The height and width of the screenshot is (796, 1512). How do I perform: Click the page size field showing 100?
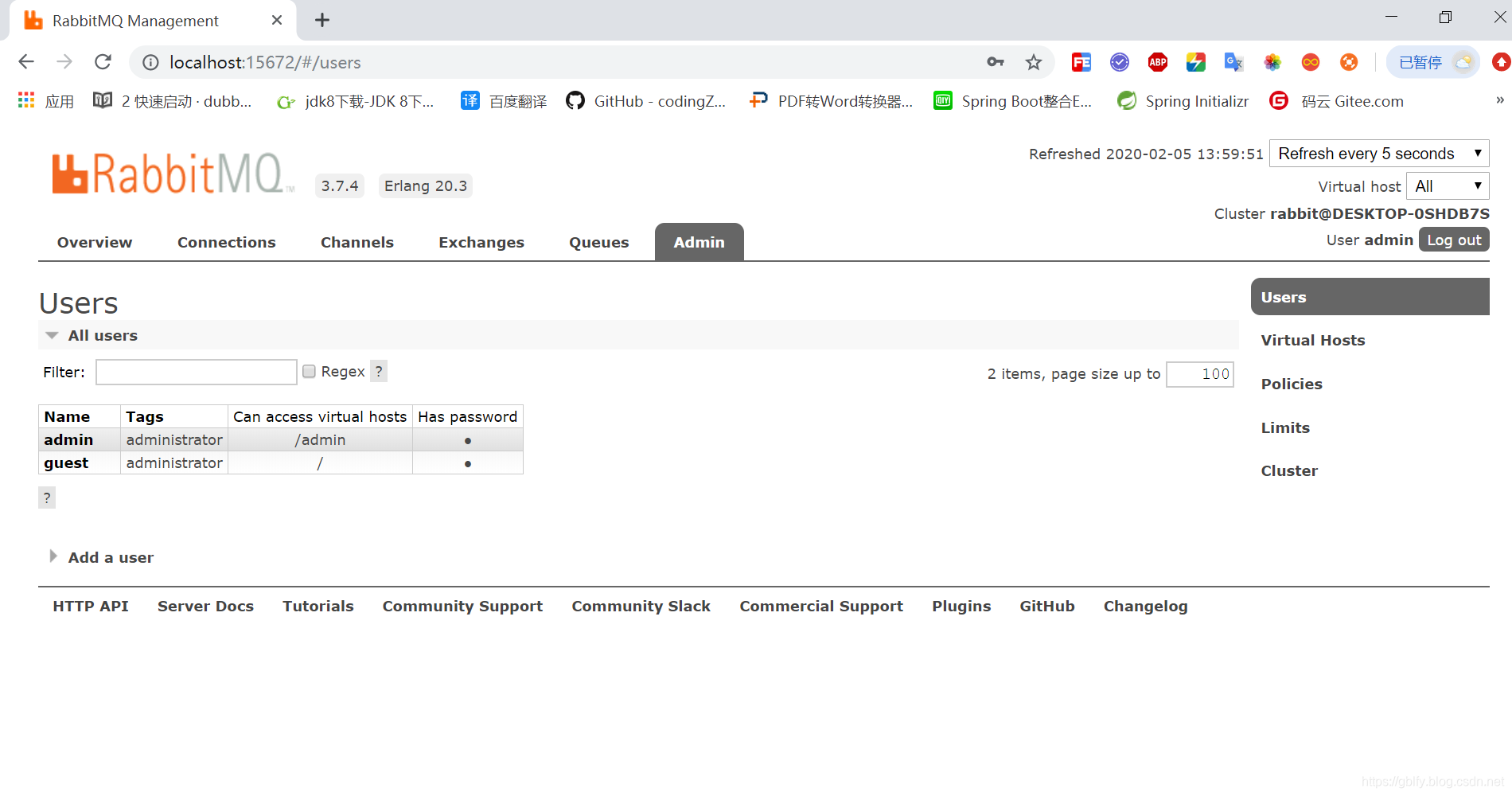click(1200, 374)
